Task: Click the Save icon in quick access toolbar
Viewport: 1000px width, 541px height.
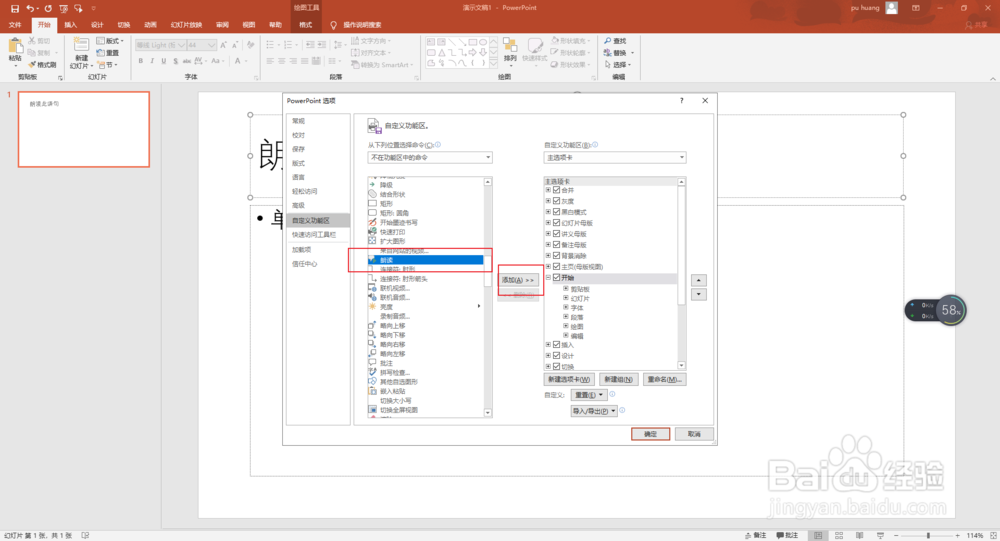Action: pyautogui.click(x=15, y=8)
